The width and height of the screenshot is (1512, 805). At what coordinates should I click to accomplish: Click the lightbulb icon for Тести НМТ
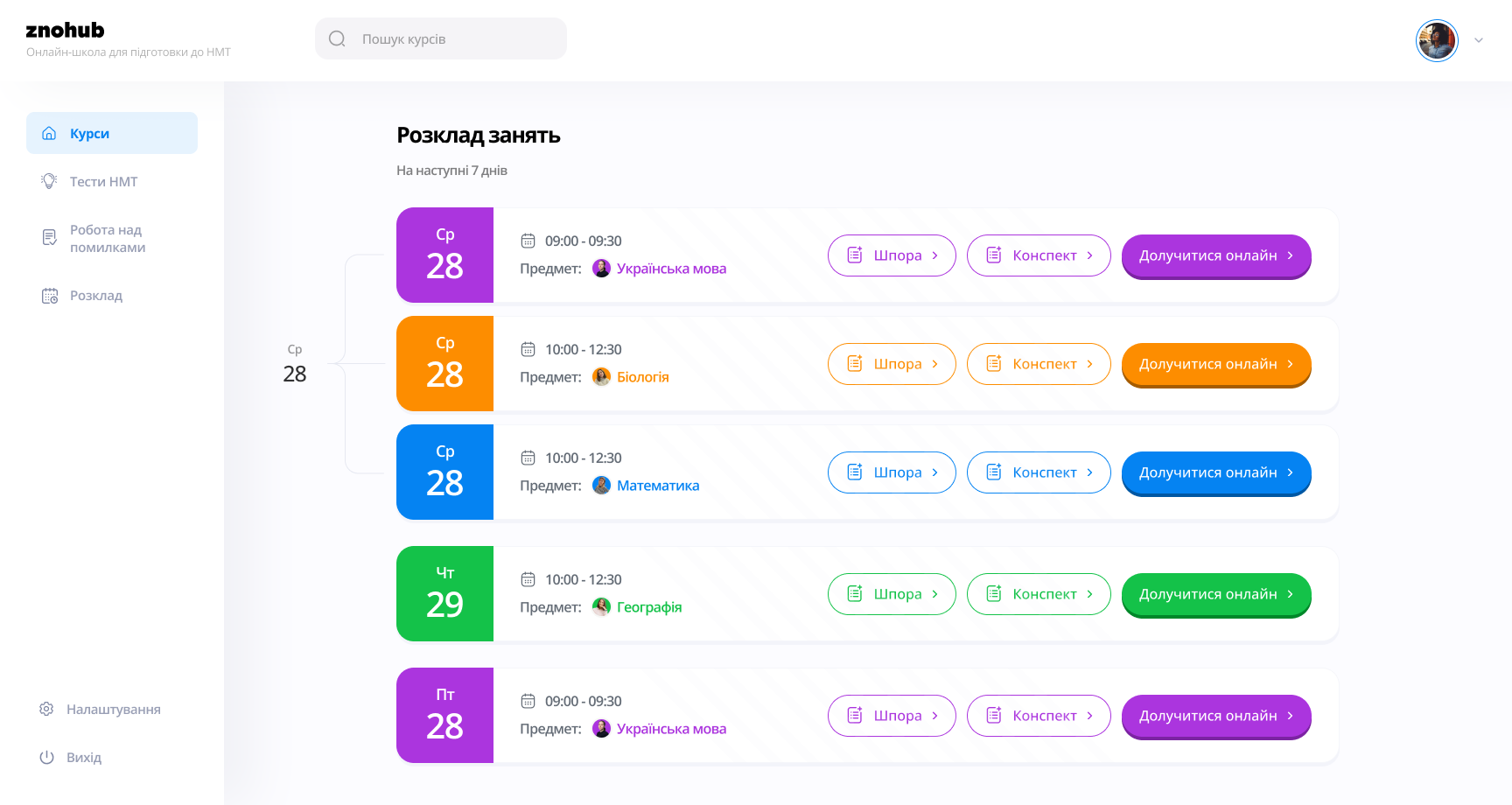[x=49, y=181]
